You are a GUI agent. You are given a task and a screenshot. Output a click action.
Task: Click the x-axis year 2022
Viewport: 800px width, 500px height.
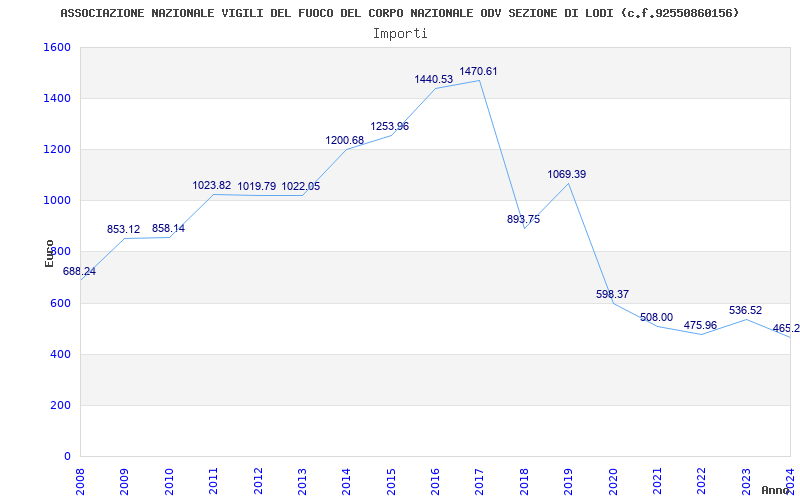tap(702, 481)
